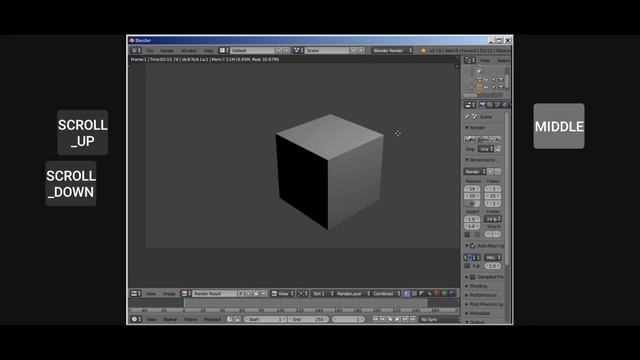Open the render presets dropdown under Dimensions
Screen dimensions: 640x360
[475, 171]
